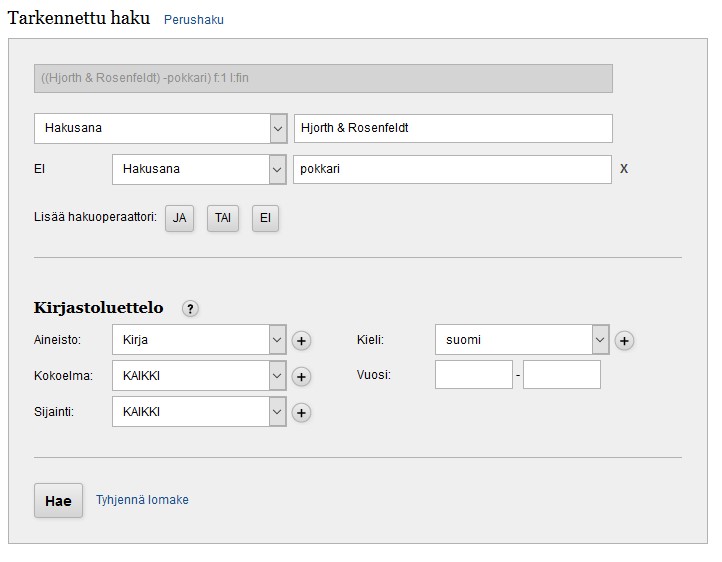Click the plus icon next to Aineisto
The height and width of the screenshot is (562, 722).
[301, 341]
